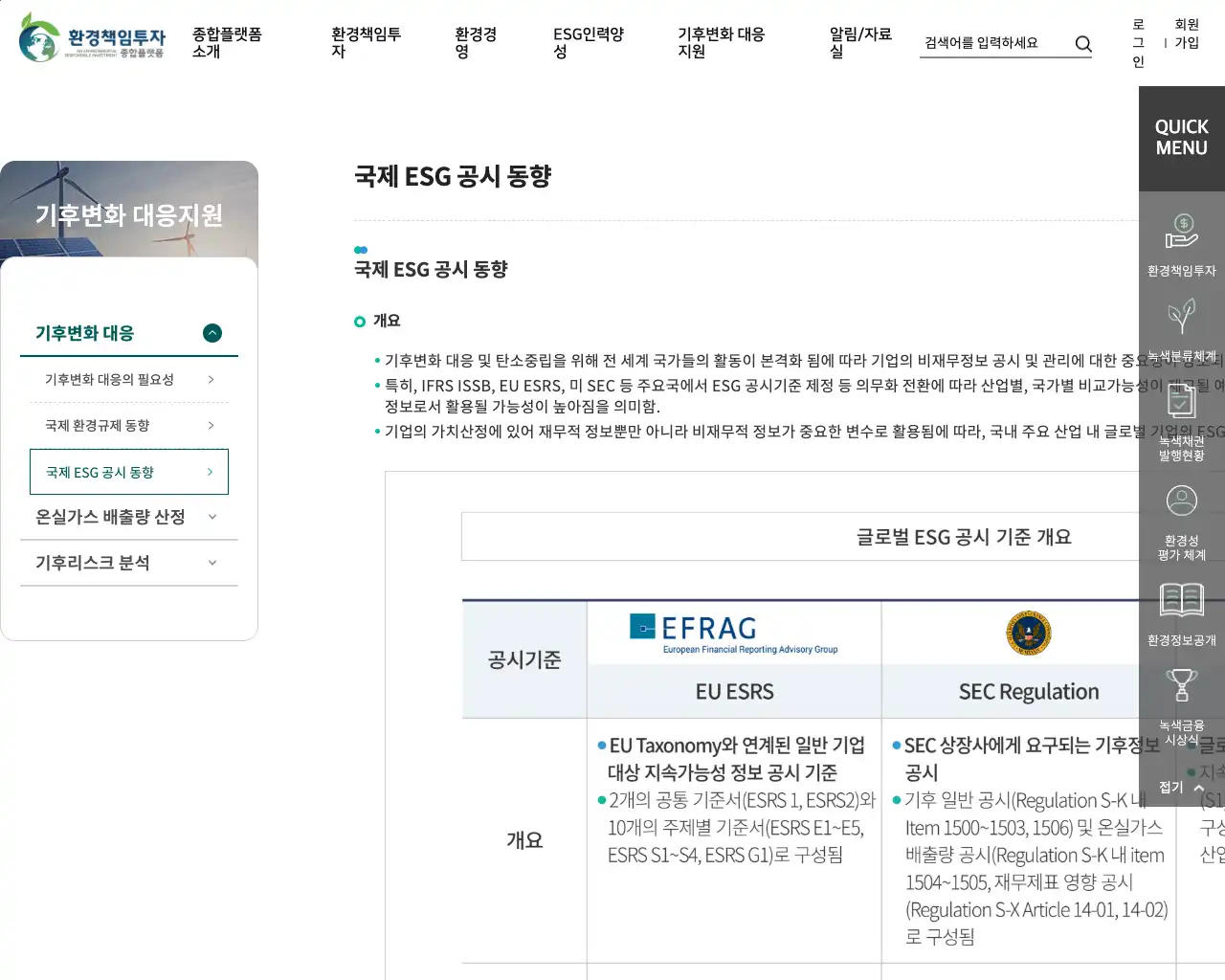Open the 종합플랫폼 소개 menu
This screenshot has width=1225, height=980.
[227, 43]
